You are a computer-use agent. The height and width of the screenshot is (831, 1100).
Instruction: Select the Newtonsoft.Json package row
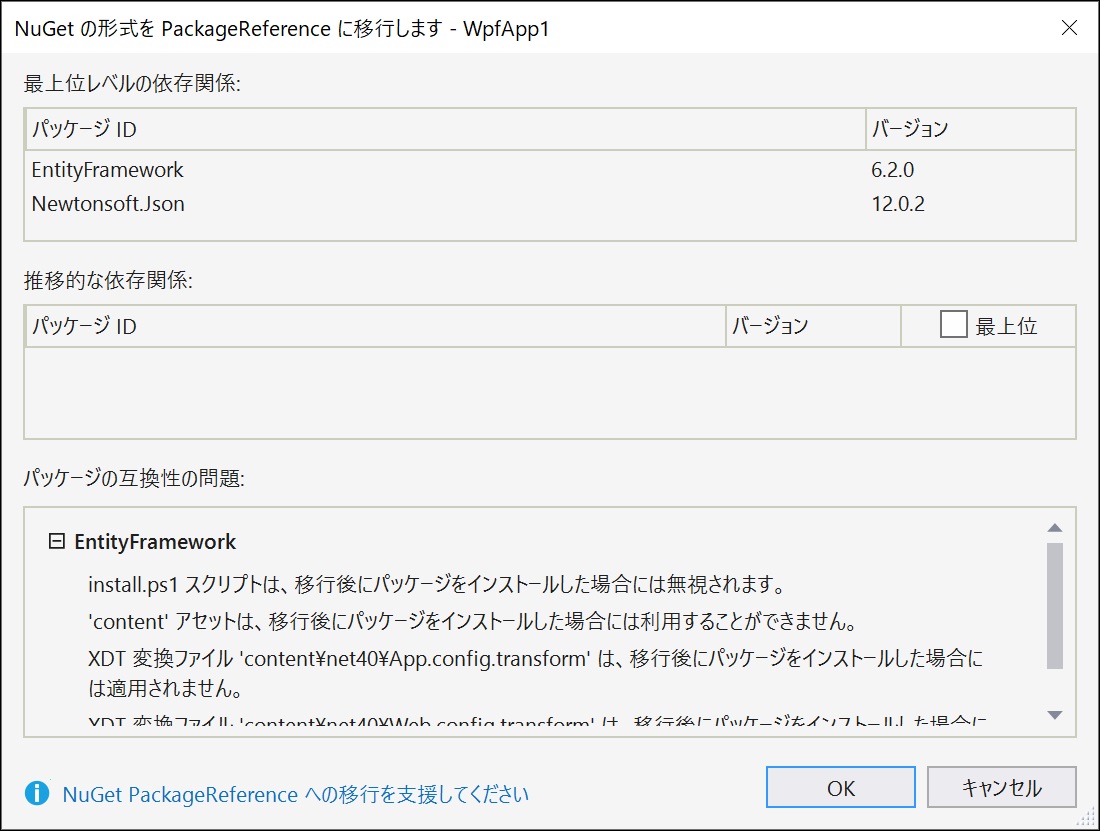pos(550,203)
